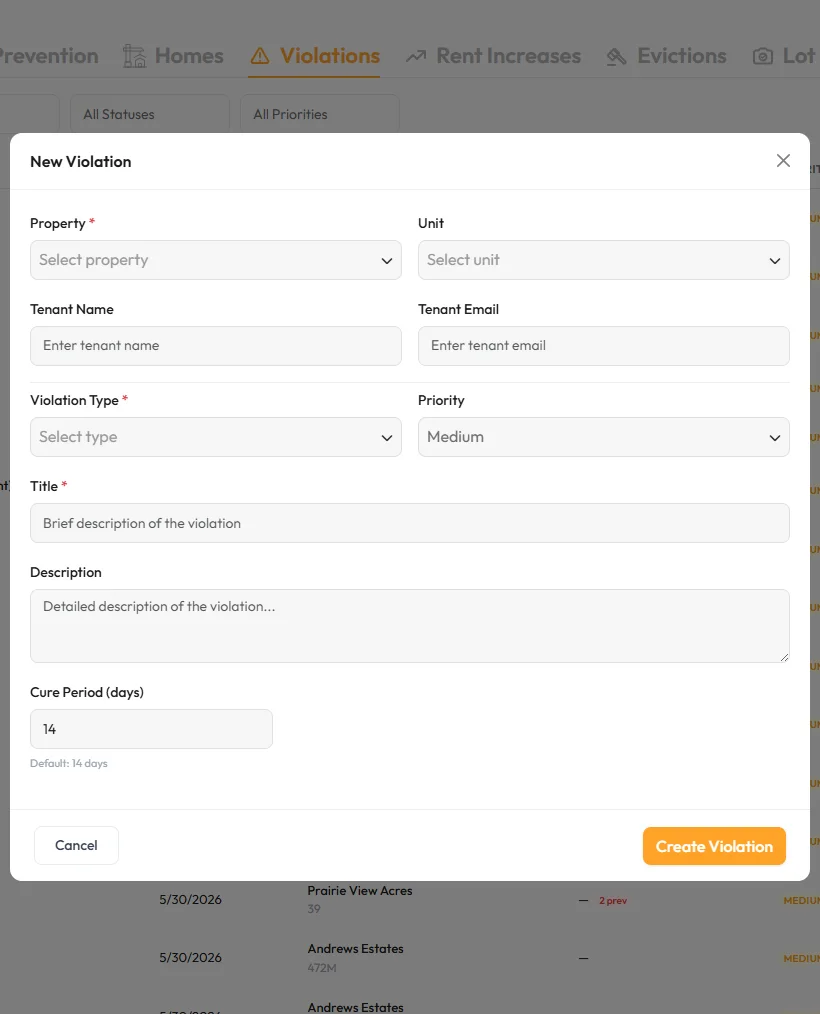Click the Prevention tab label
Screen dimensions: 820x1014
click(49, 56)
